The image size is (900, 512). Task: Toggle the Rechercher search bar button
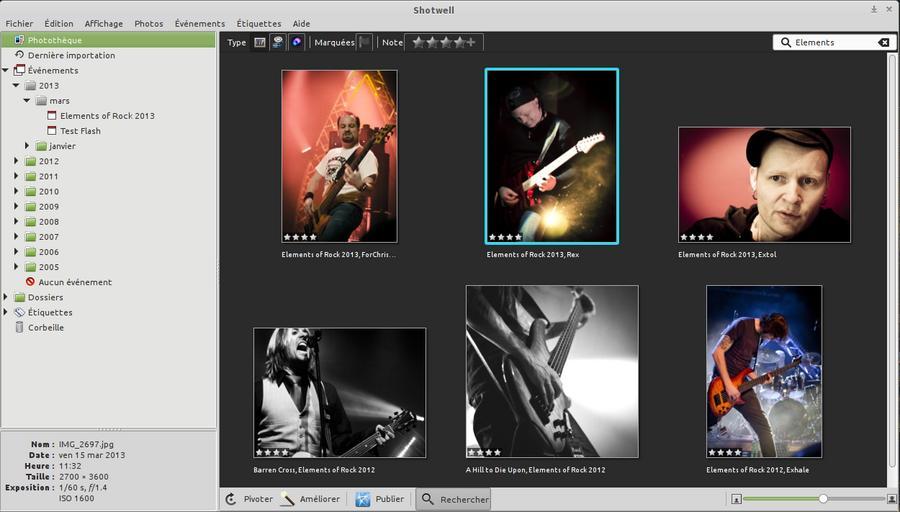click(454, 499)
